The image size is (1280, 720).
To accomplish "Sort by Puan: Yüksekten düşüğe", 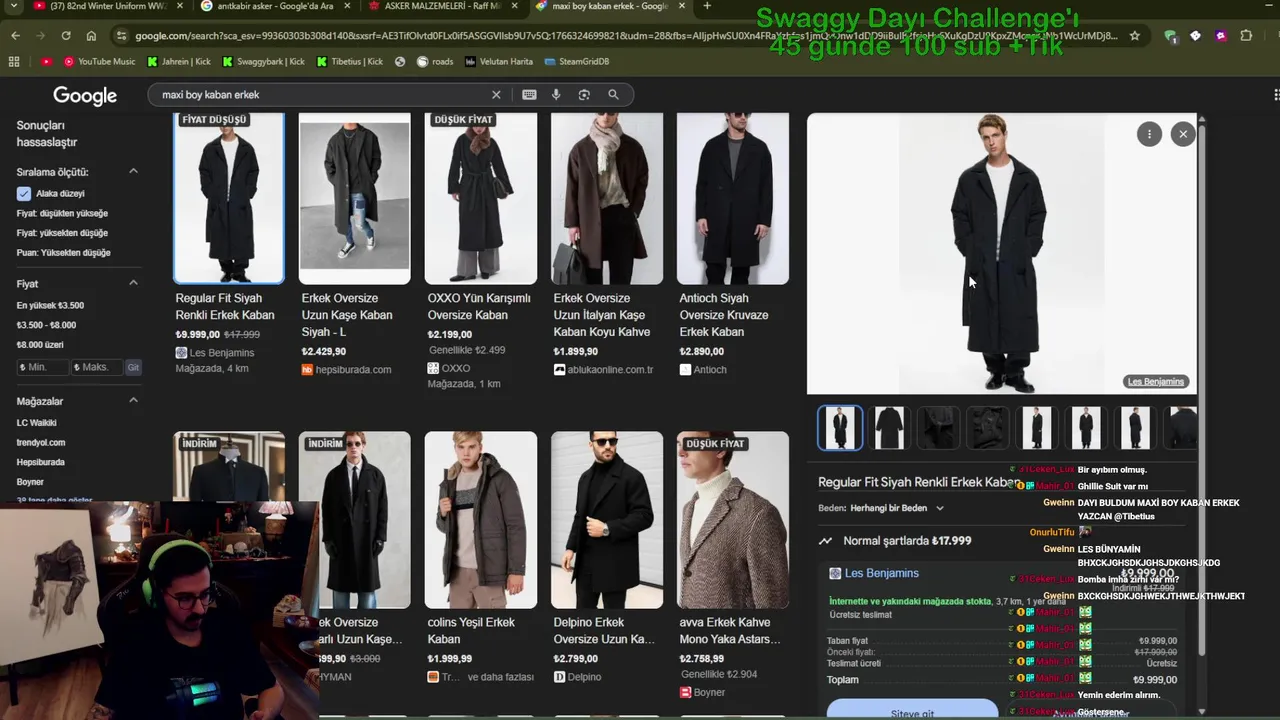I will 63,253.
